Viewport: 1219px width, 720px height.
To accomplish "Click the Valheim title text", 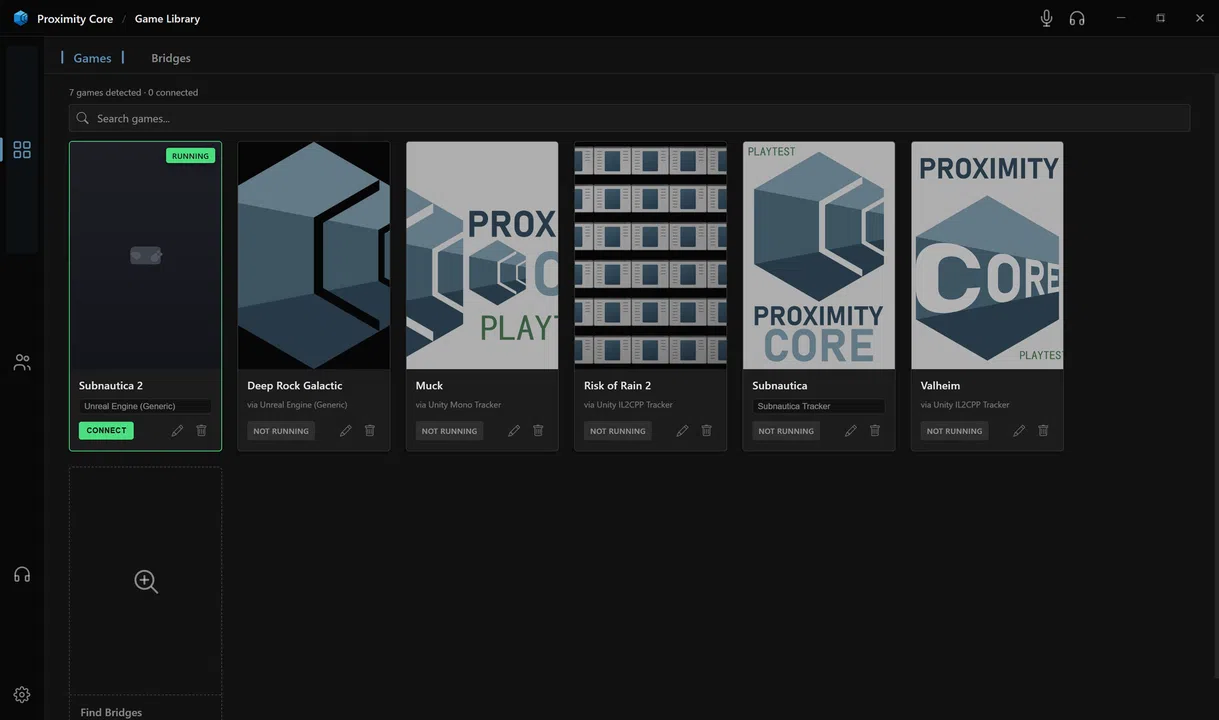I will tap(940, 385).
